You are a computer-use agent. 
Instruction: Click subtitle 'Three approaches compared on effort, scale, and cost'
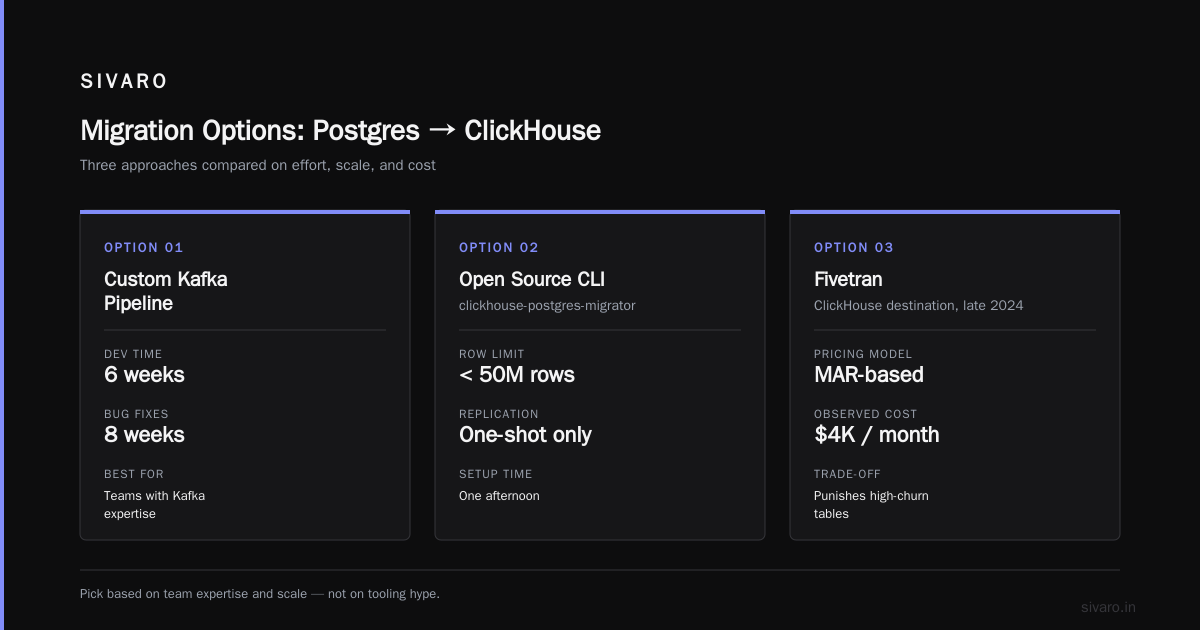click(258, 165)
